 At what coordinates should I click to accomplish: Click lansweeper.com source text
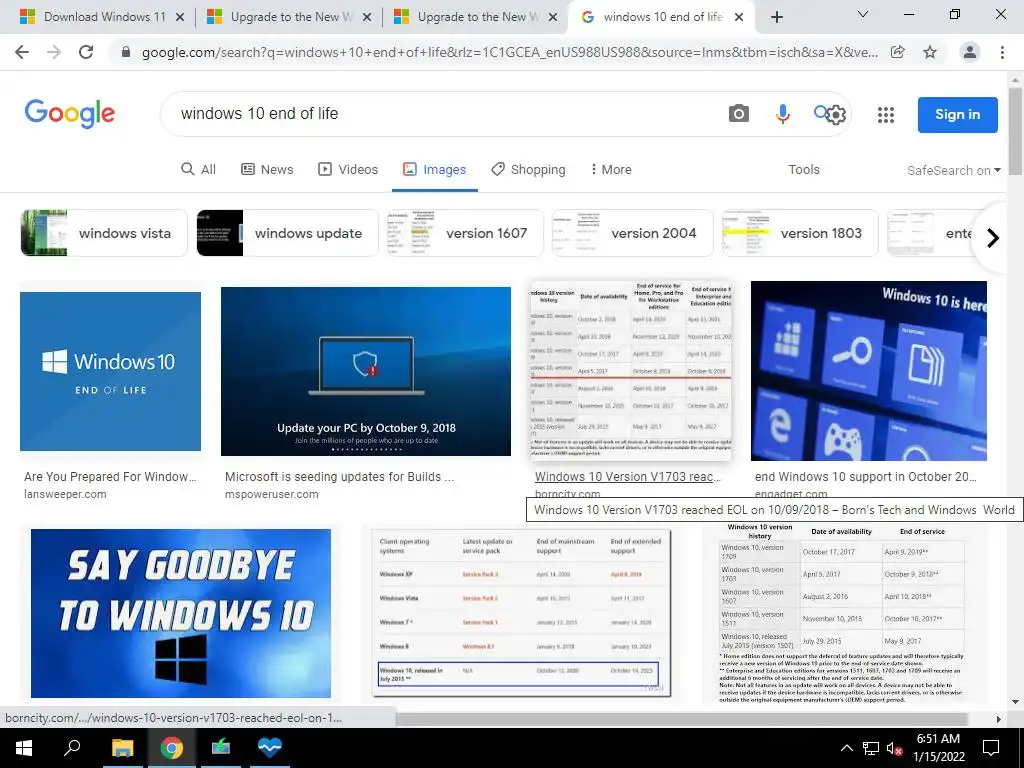(65, 494)
